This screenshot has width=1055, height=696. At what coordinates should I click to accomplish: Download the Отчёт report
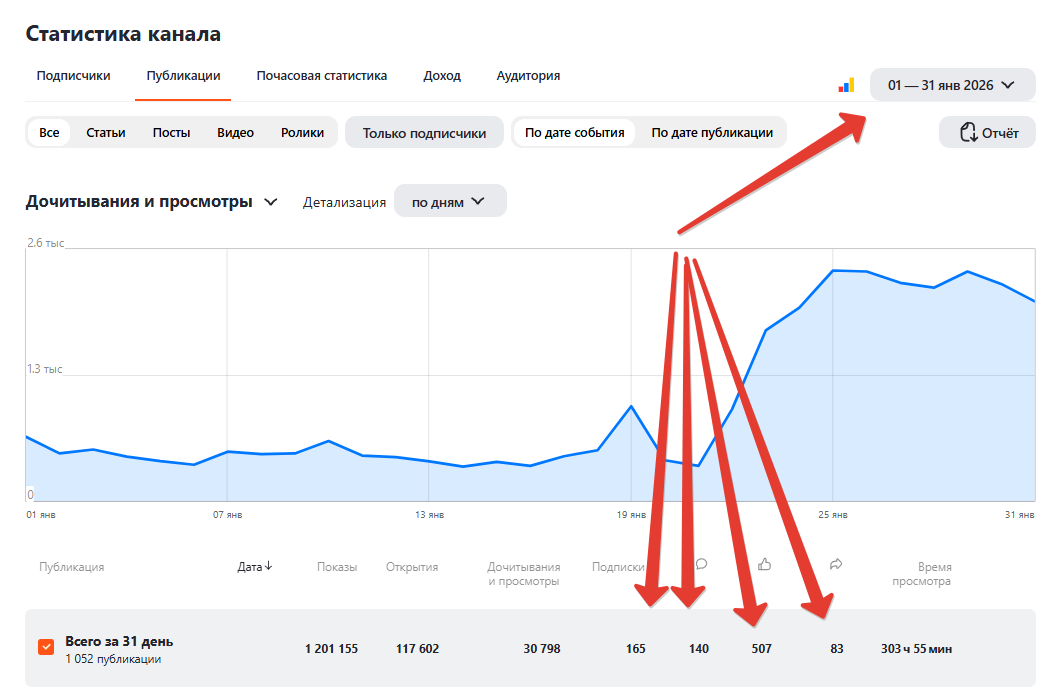987,133
